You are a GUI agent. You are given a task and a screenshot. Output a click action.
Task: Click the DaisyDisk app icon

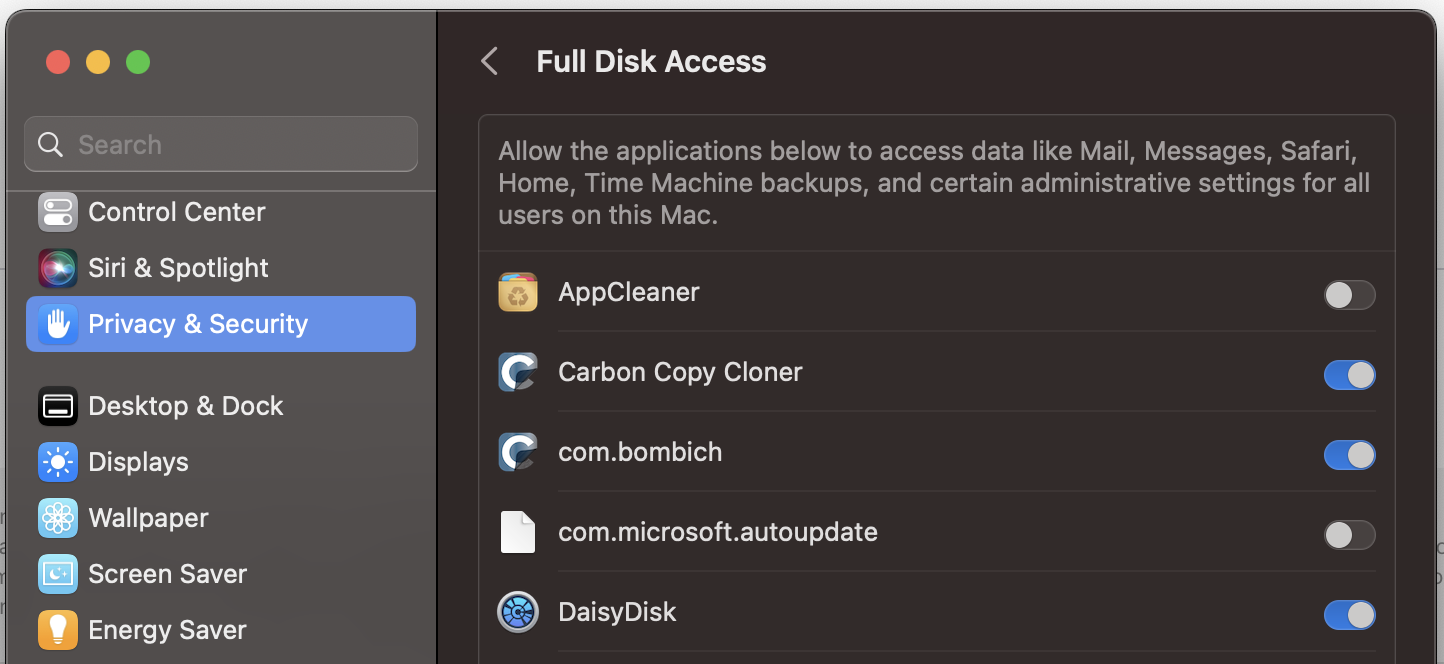tap(518, 612)
